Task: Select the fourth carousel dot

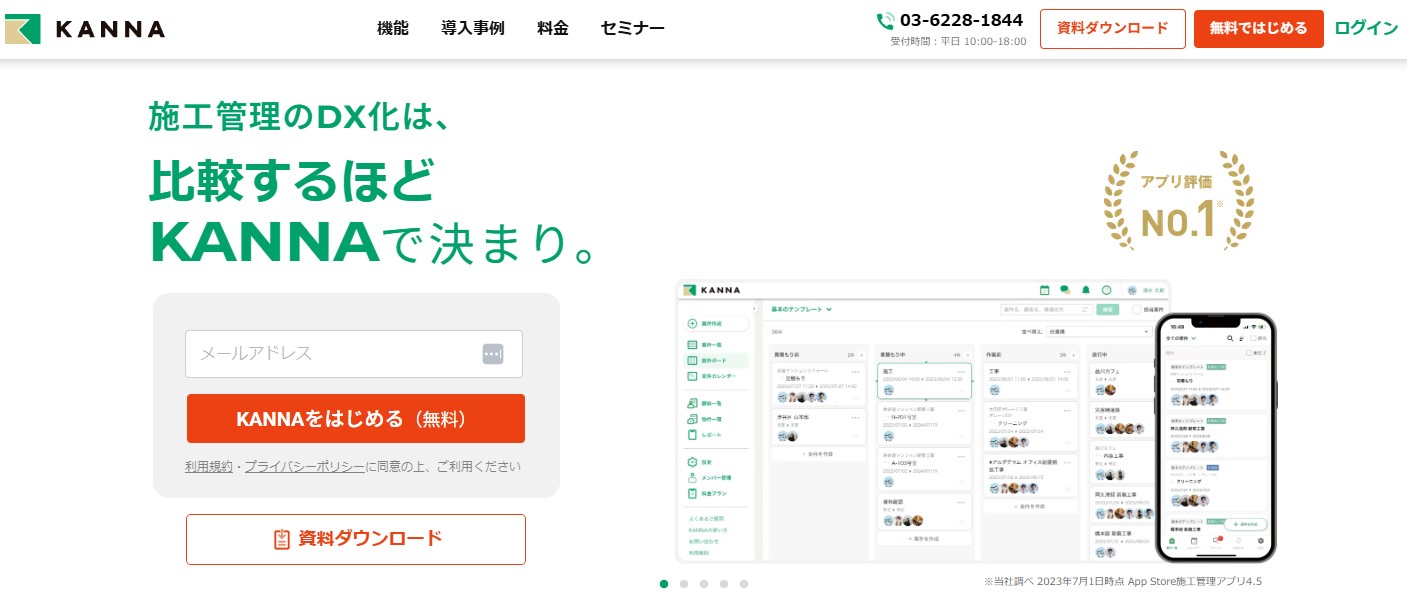Action: pyautogui.click(x=724, y=583)
